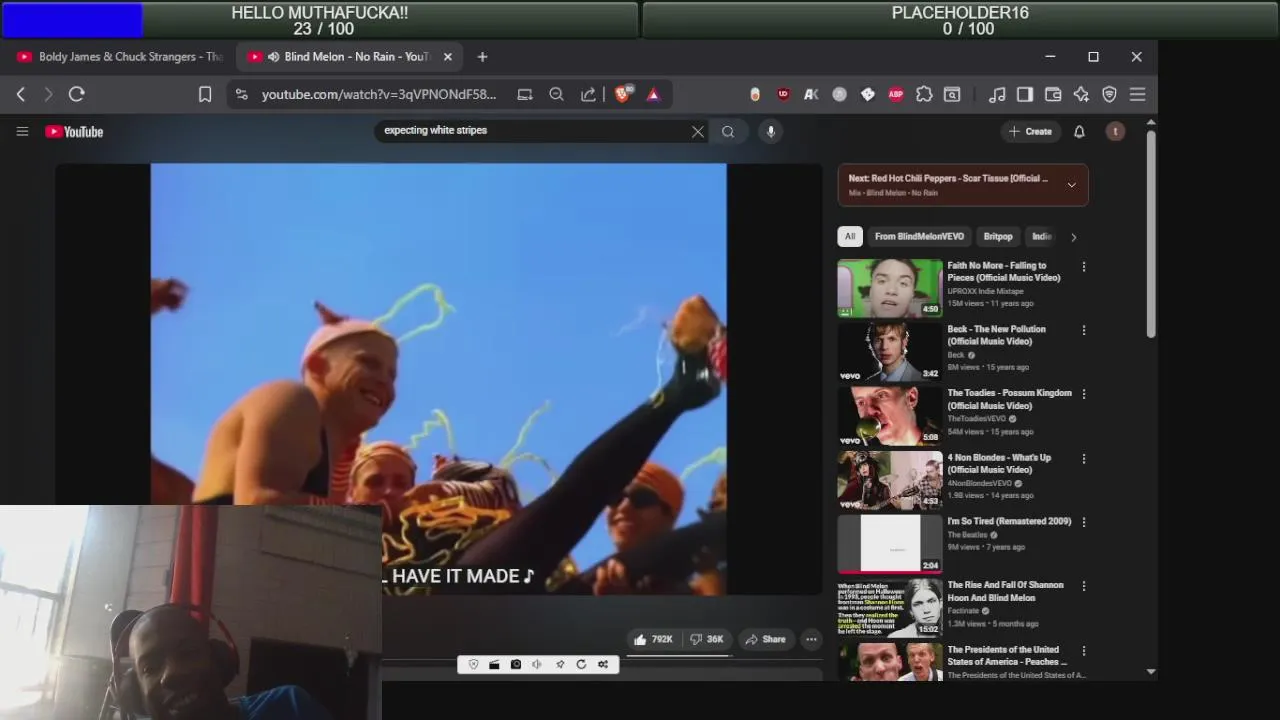
Task: Open more actions three-dot button under the video
Action: click(811, 639)
